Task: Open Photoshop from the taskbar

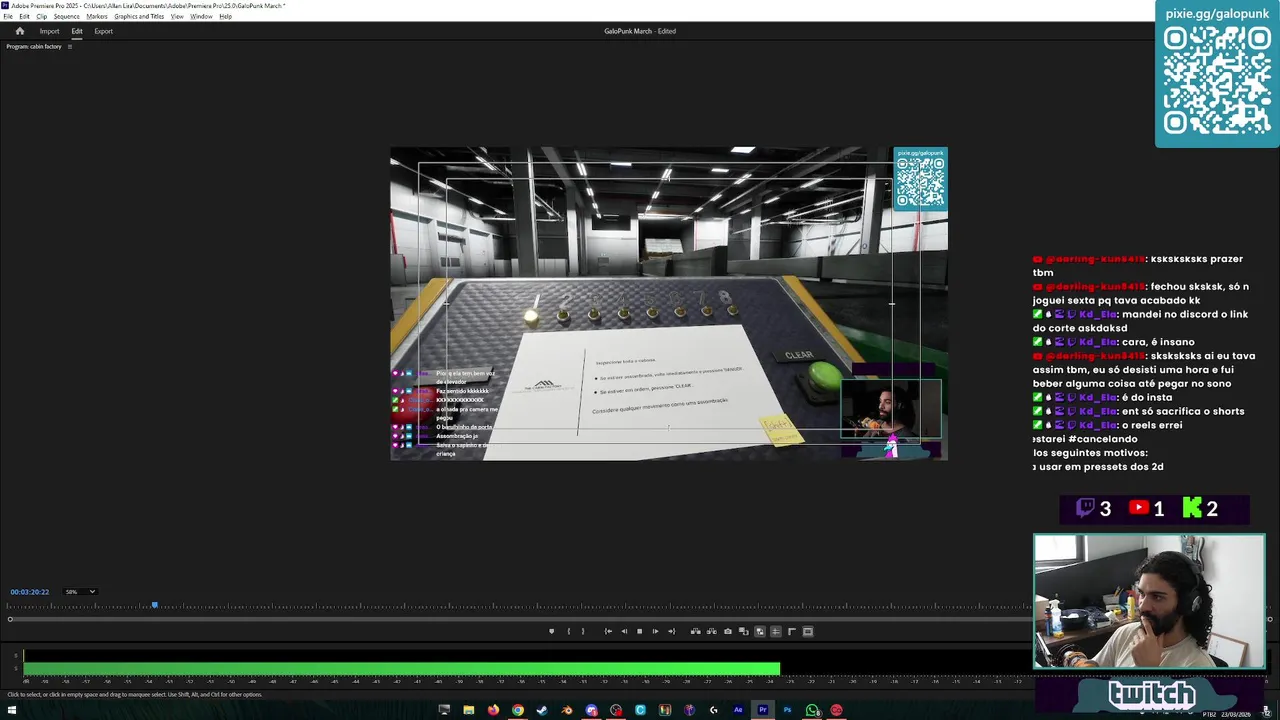Action: pyautogui.click(x=787, y=711)
